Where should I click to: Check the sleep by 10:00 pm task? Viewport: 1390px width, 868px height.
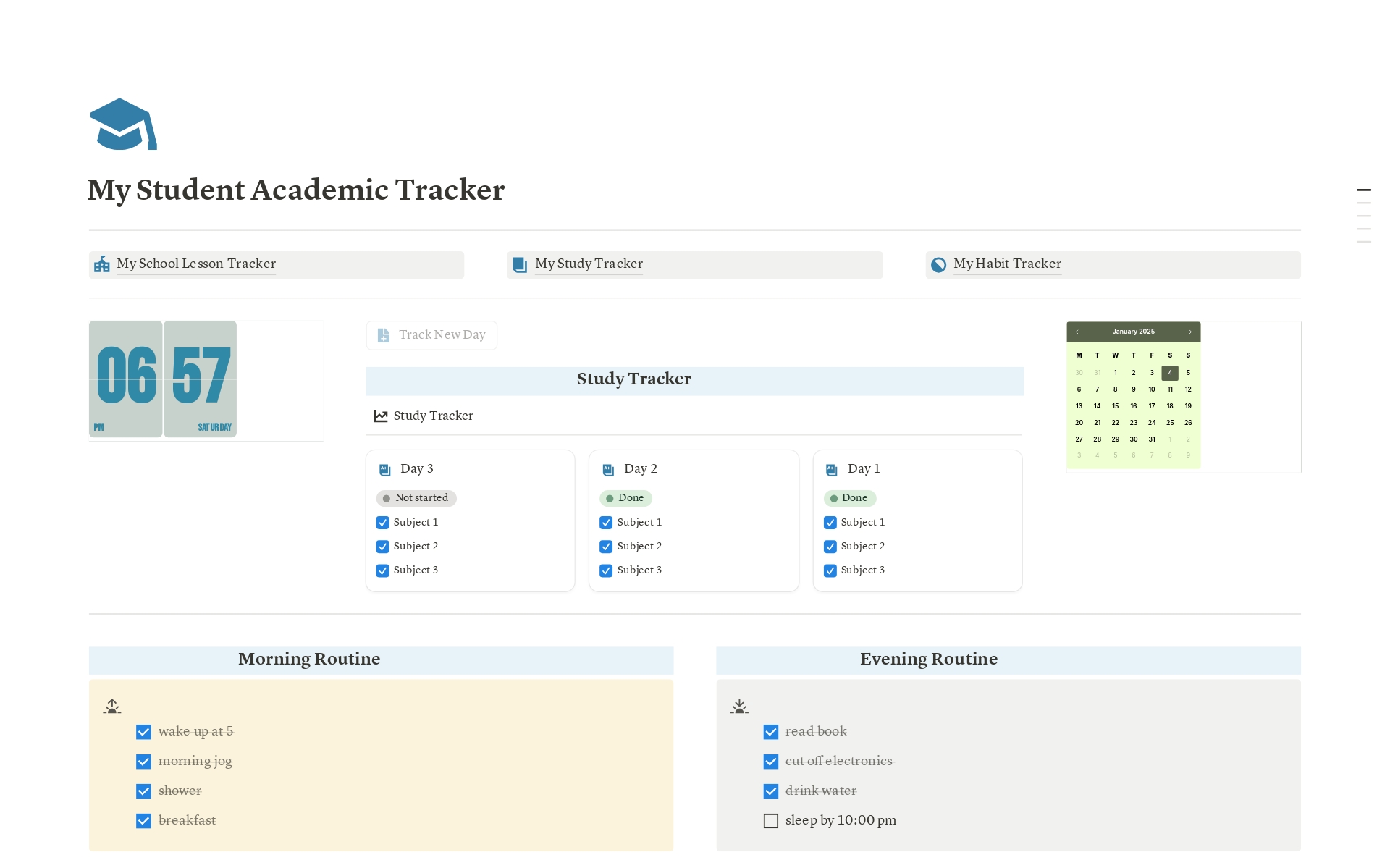770,821
